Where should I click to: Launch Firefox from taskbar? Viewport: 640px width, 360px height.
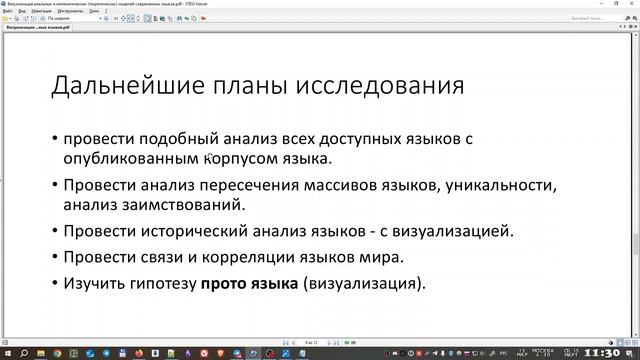[x=139, y=353]
